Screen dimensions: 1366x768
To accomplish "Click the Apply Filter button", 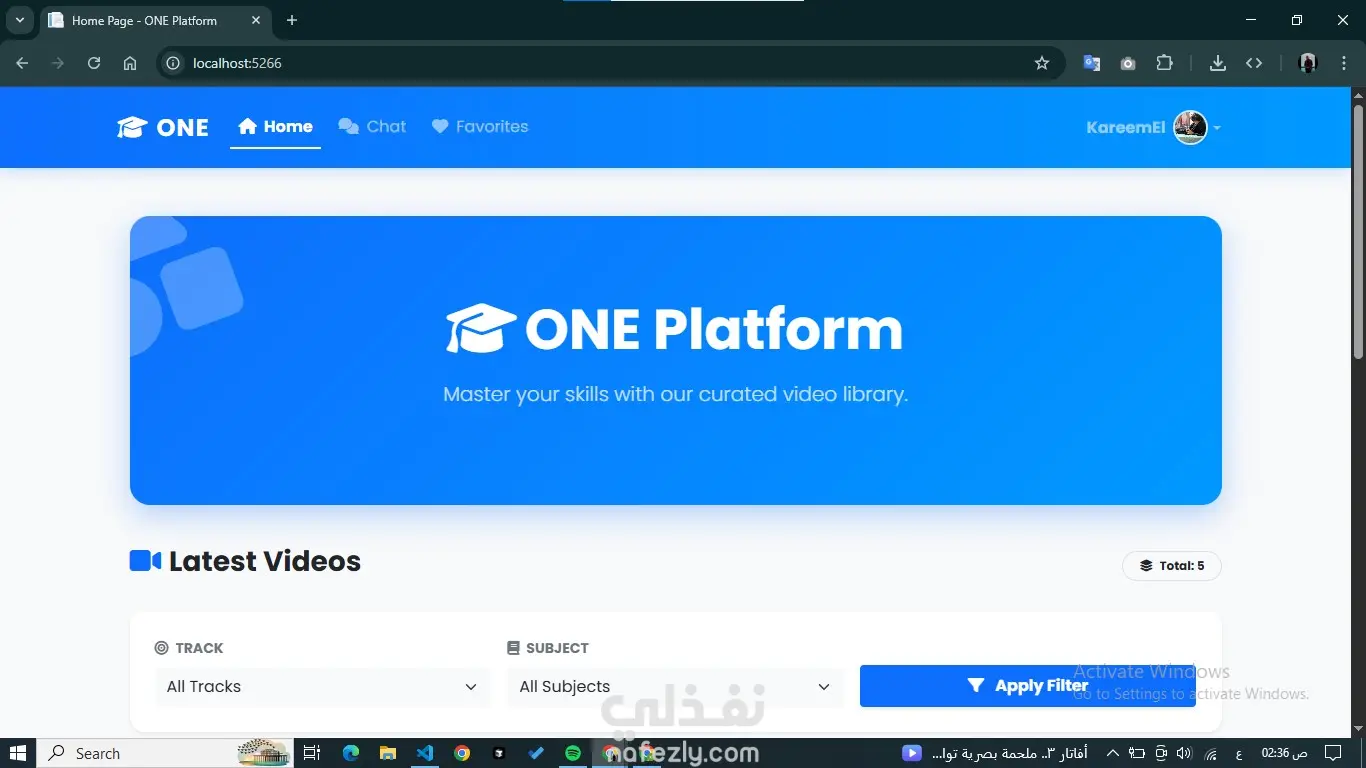I will coord(1027,686).
